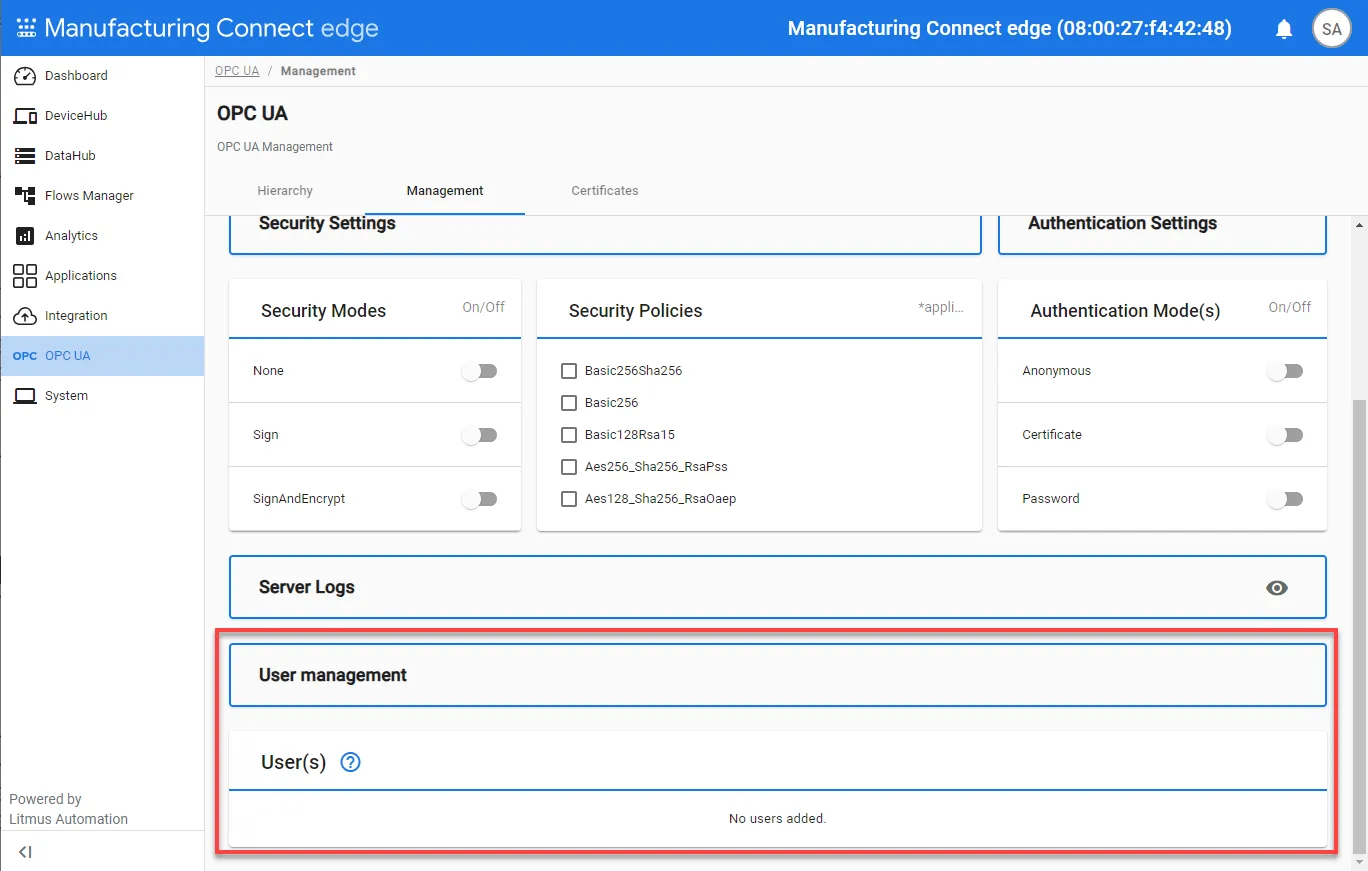Collapse the sidebar with arrow icon
This screenshot has width=1368, height=871.
(25, 852)
